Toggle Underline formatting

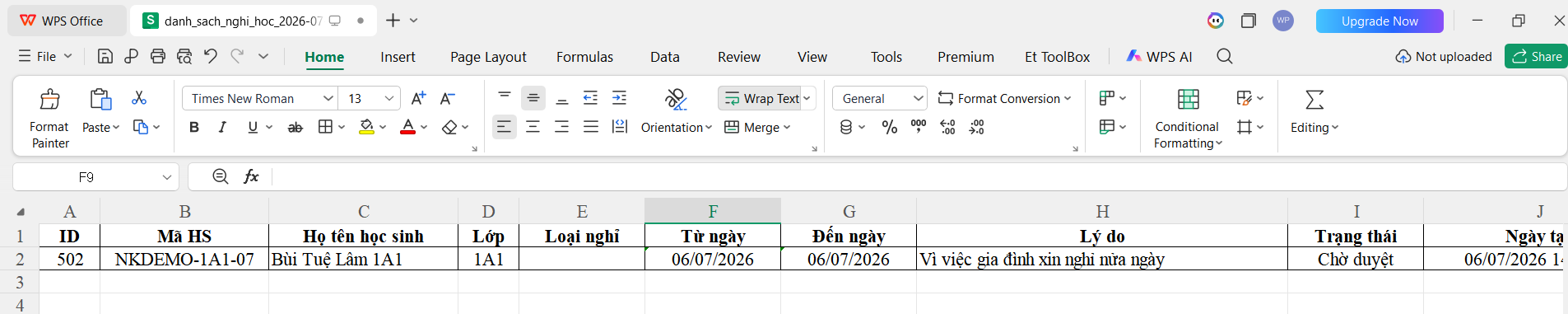click(253, 127)
